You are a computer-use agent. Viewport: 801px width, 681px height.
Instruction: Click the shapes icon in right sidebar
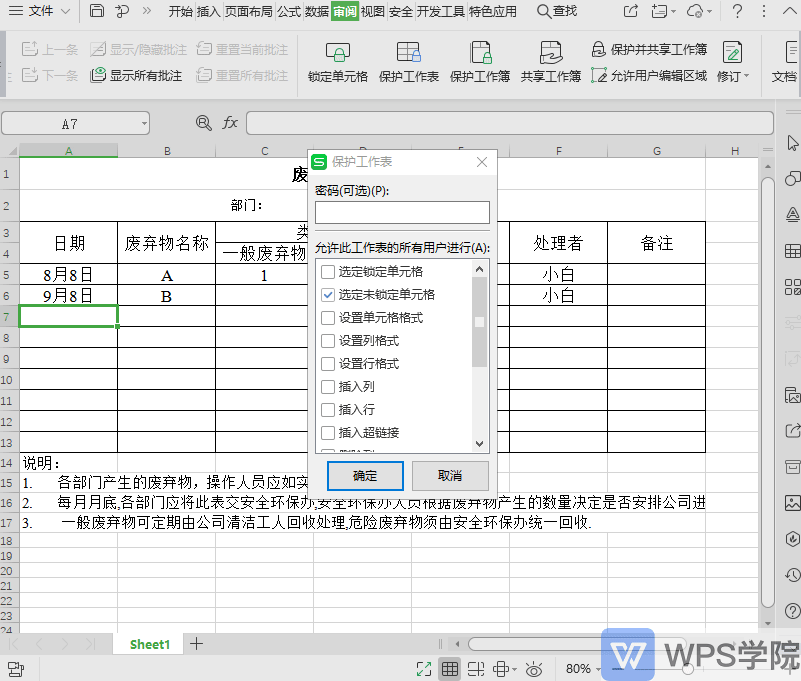(792, 178)
